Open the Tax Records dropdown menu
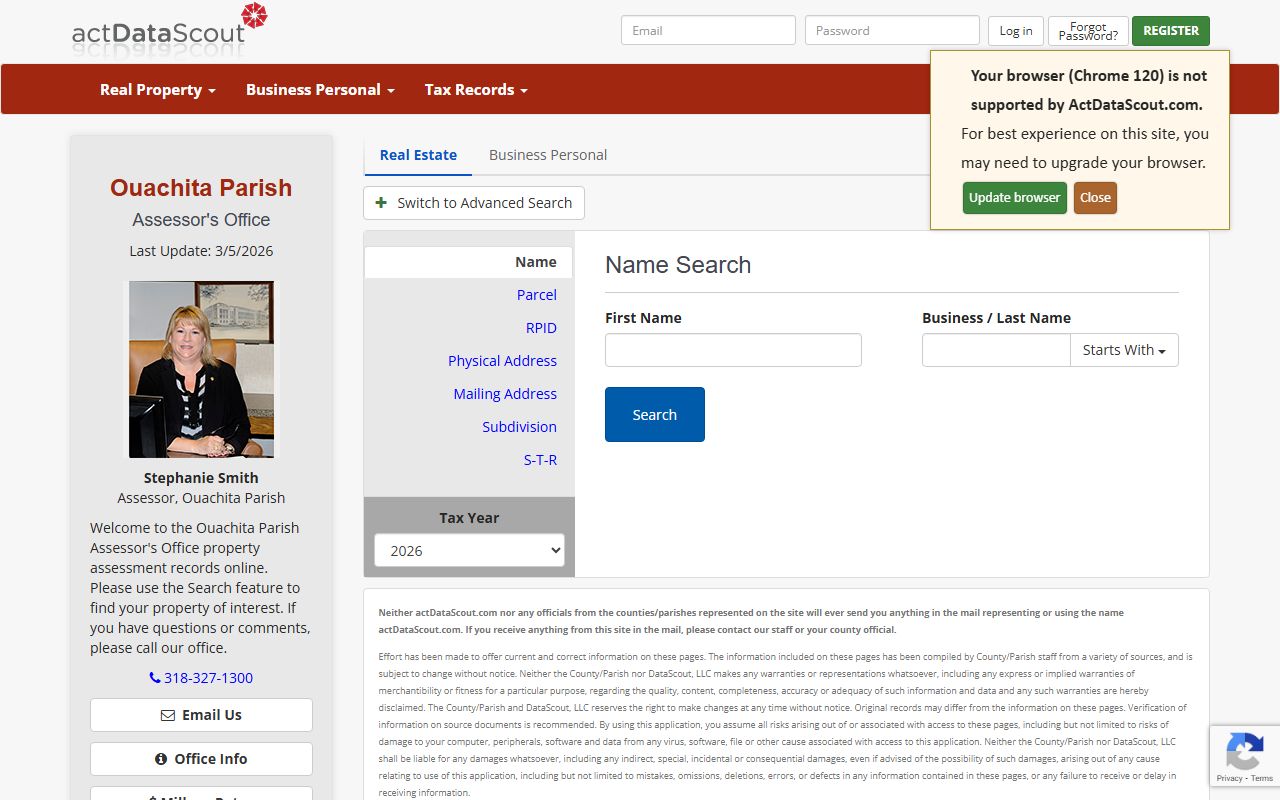 pos(476,89)
